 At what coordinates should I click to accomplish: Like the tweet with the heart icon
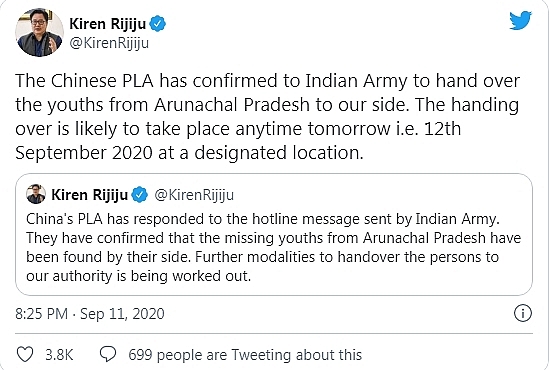(25, 354)
